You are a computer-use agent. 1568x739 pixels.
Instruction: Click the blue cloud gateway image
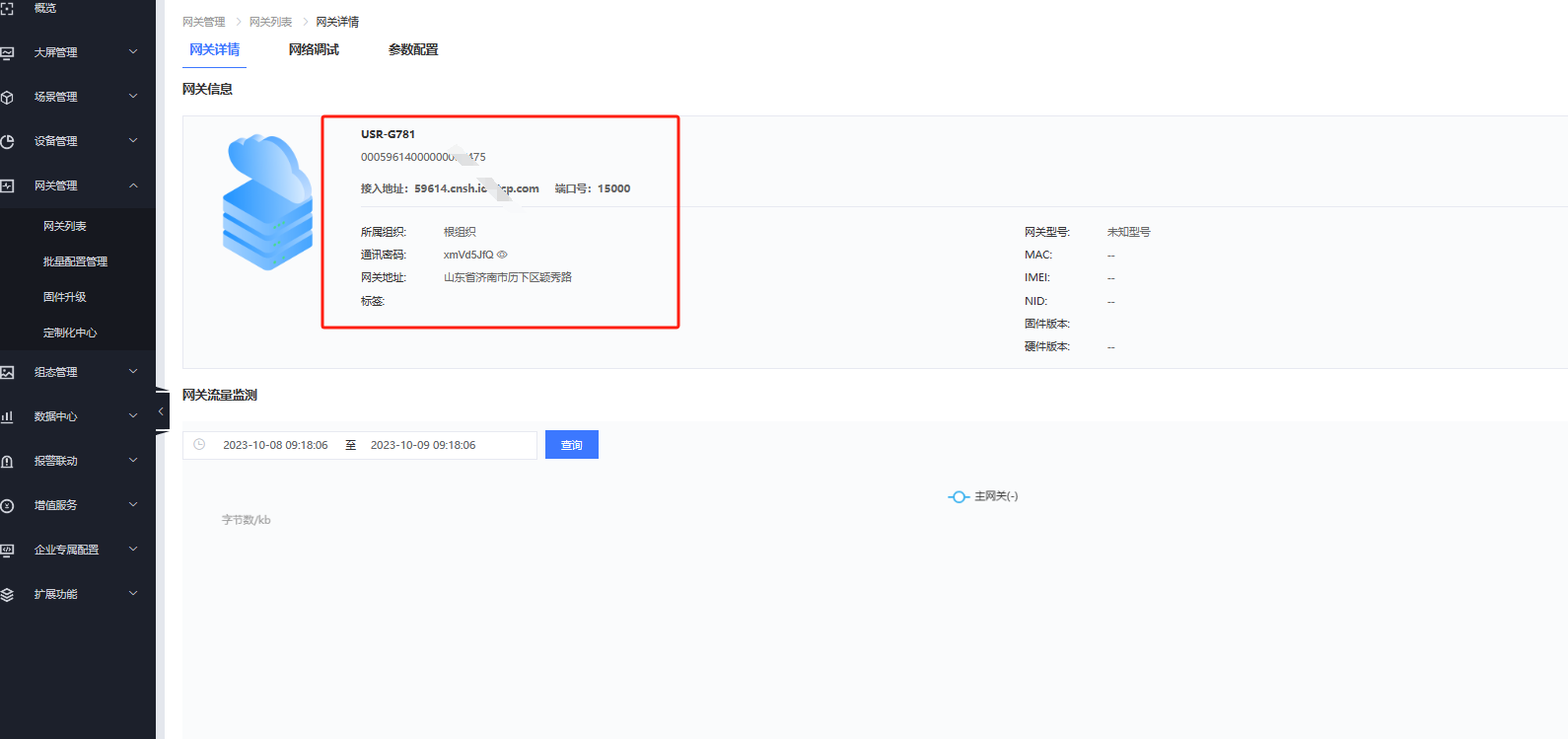(267, 202)
